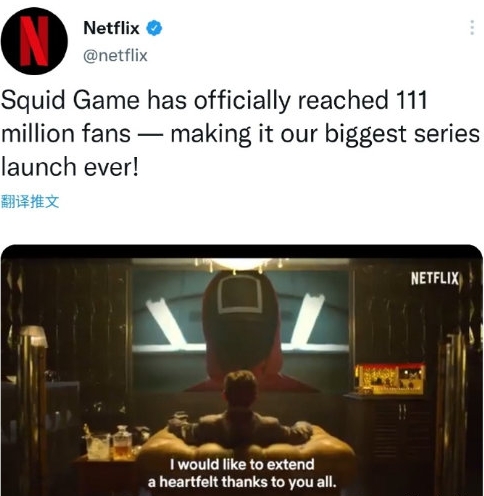Open the @netflix handle link
This screenshot has height=496, width=484.
[x=115, y=55]
